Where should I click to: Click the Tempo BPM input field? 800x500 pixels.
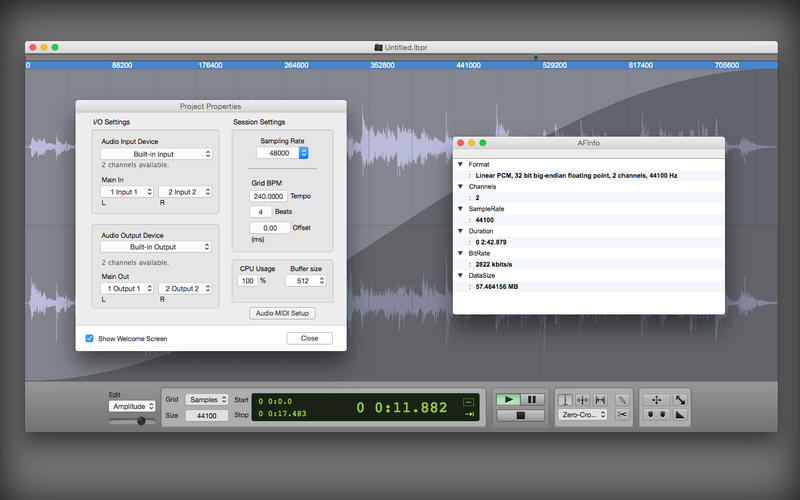(x=268, y=197)
